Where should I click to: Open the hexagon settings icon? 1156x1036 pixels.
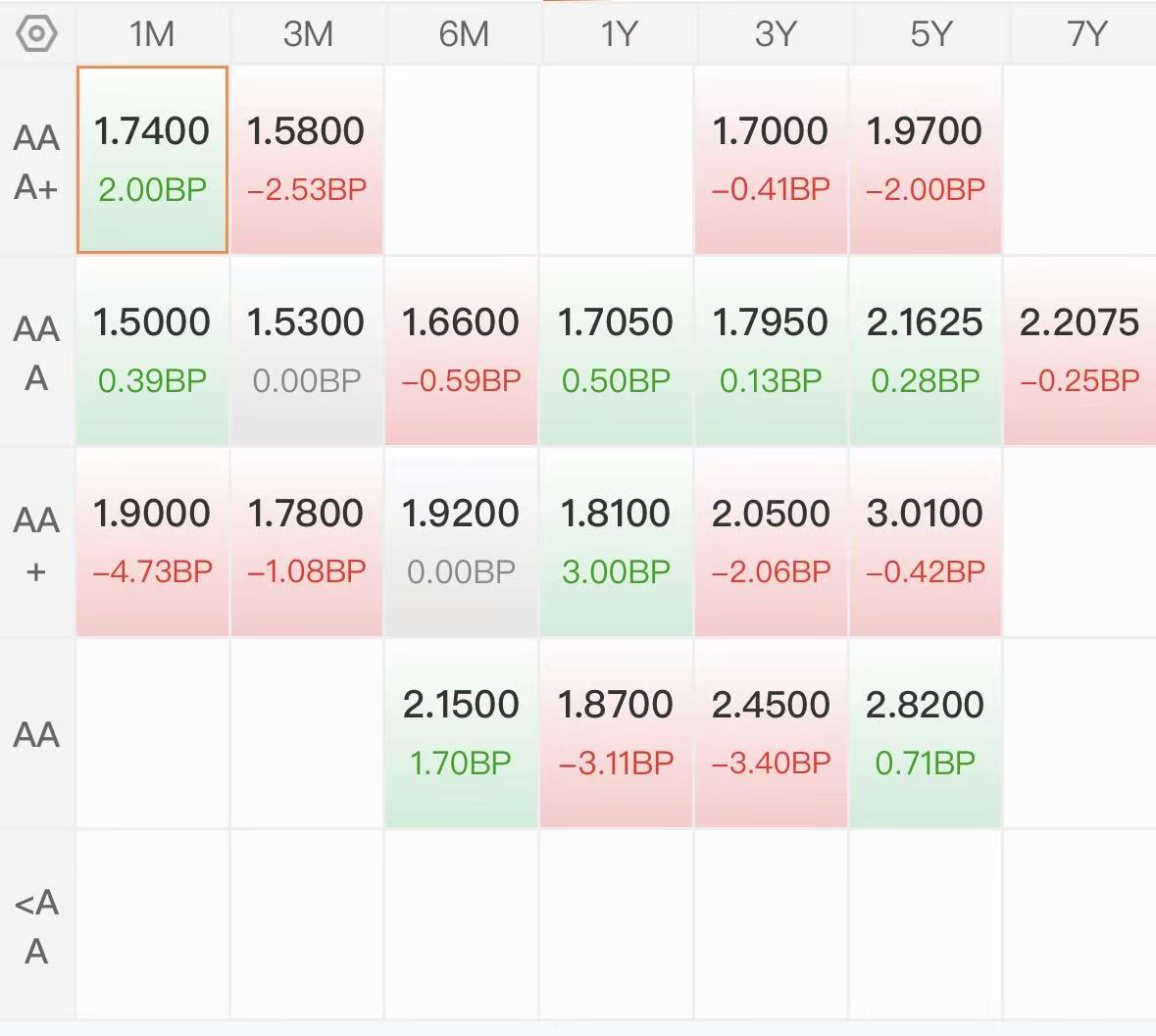click(36, 34)
